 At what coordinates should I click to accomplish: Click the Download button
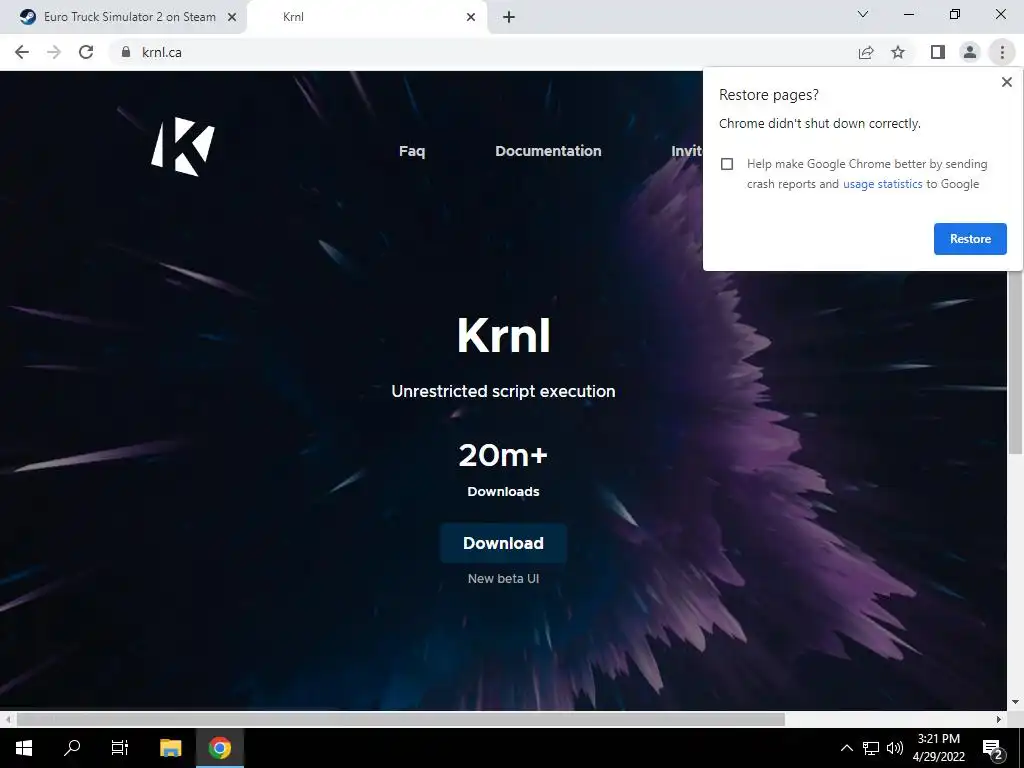[504, 543]
